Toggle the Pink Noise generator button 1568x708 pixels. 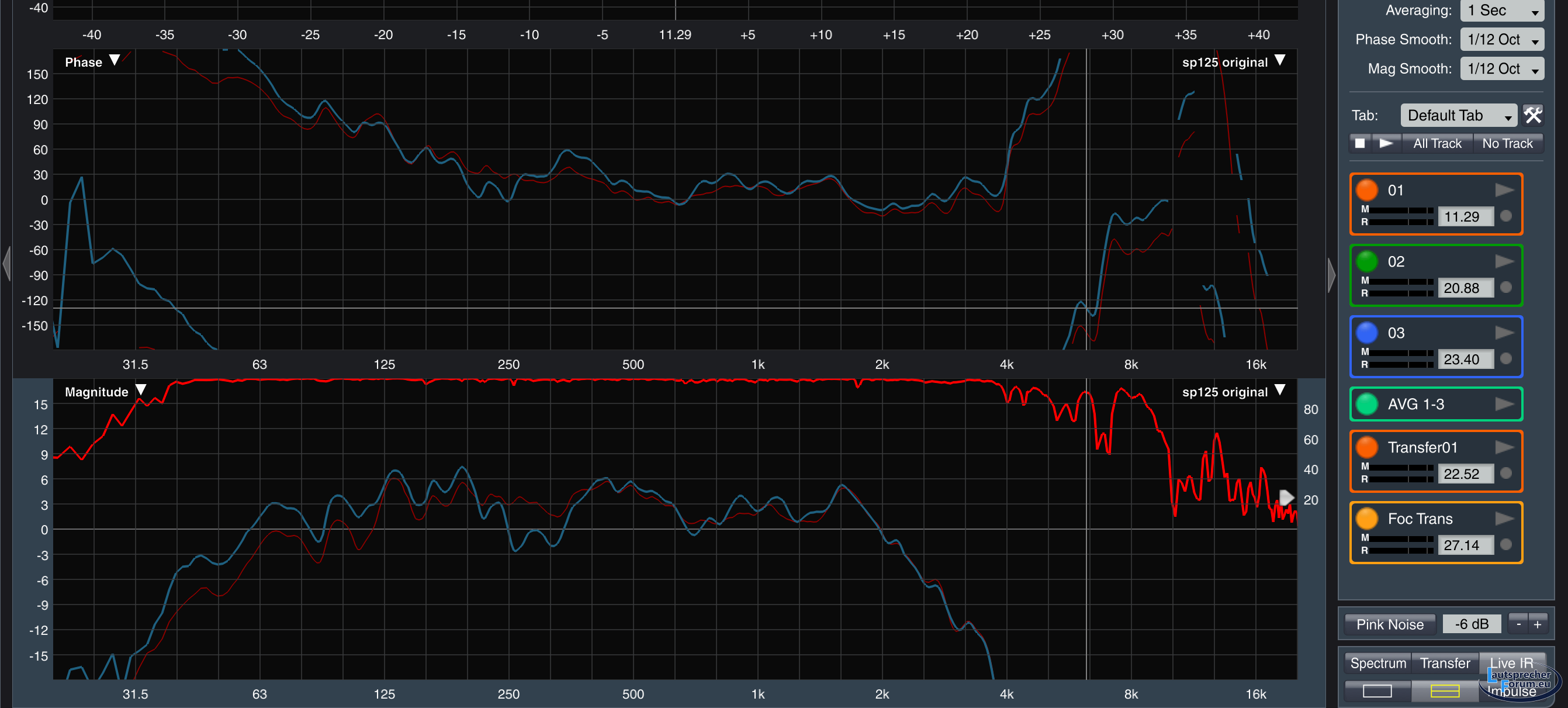[x=1390, y=624]
